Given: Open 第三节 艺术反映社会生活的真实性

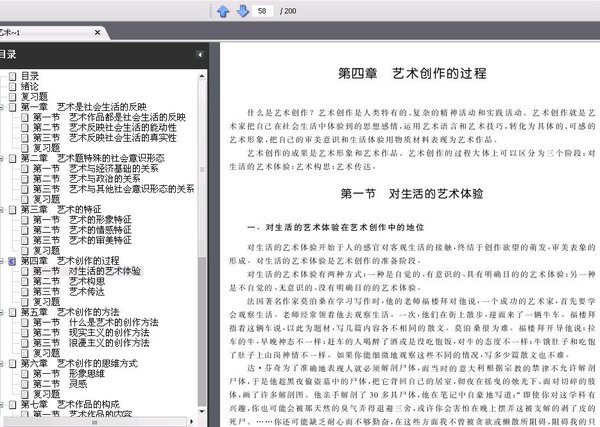Looking at the screenshot, I should (105, 138).
